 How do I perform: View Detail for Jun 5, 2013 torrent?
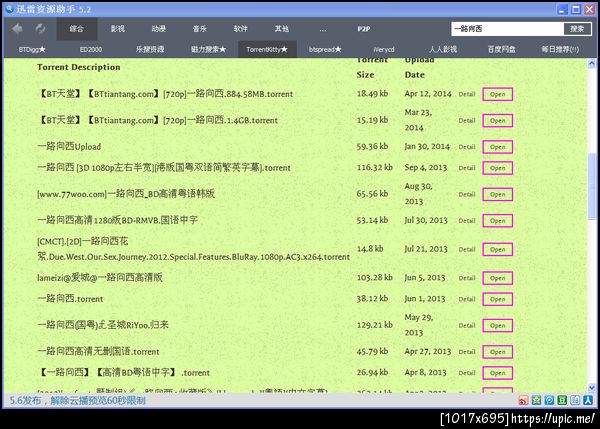click(467, 278)
